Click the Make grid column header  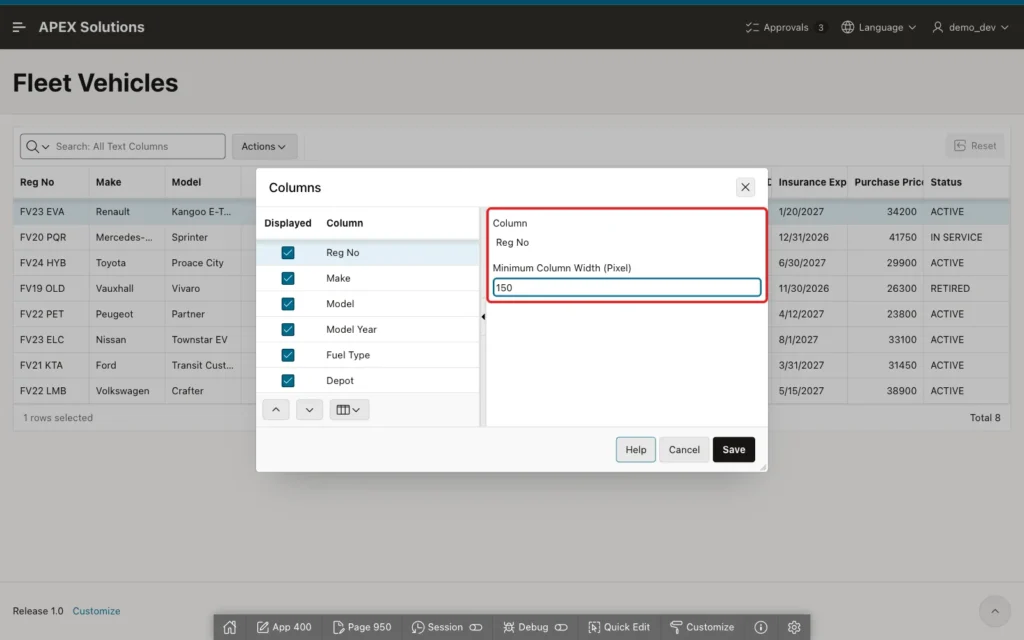click(x=127, y=182)
